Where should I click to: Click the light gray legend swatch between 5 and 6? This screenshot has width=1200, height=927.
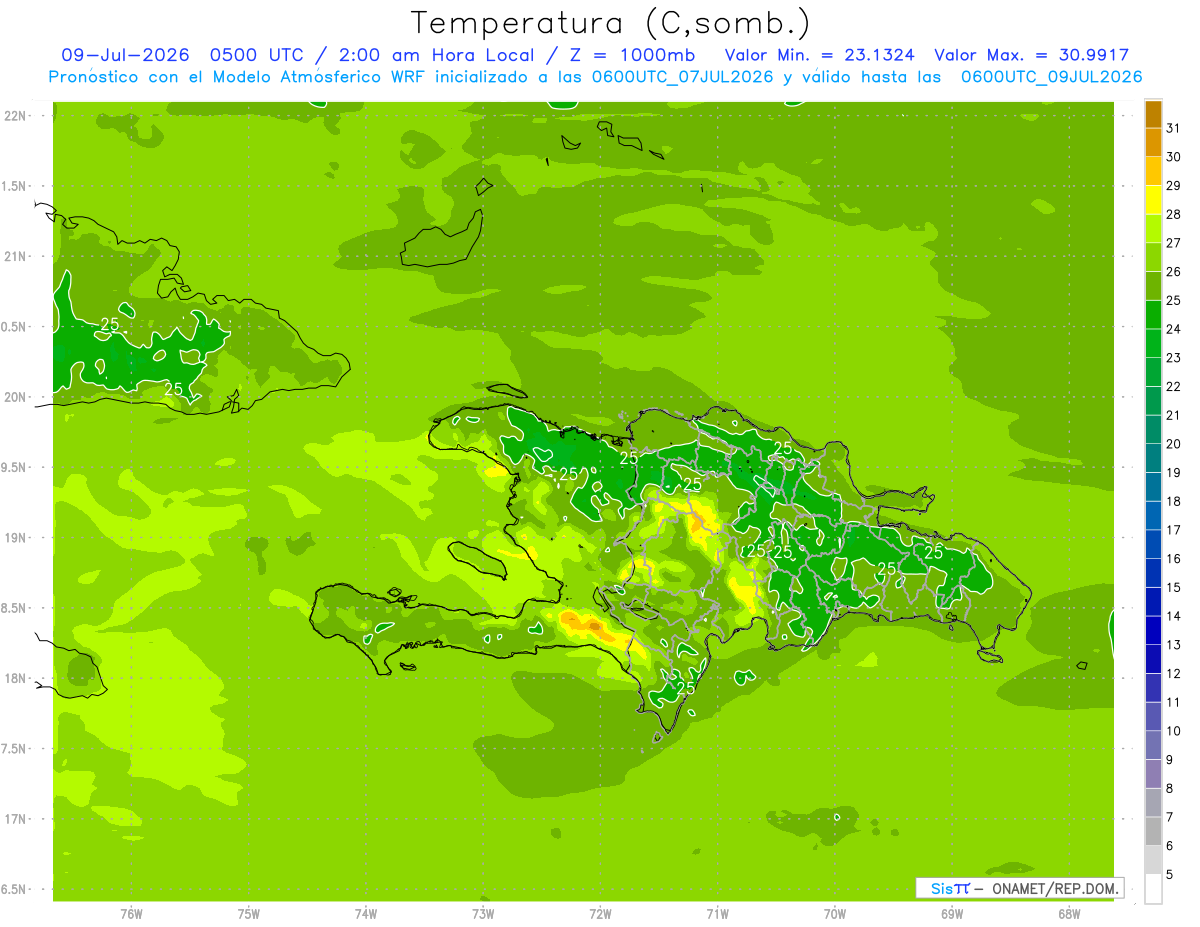(x=1153, y=860)
